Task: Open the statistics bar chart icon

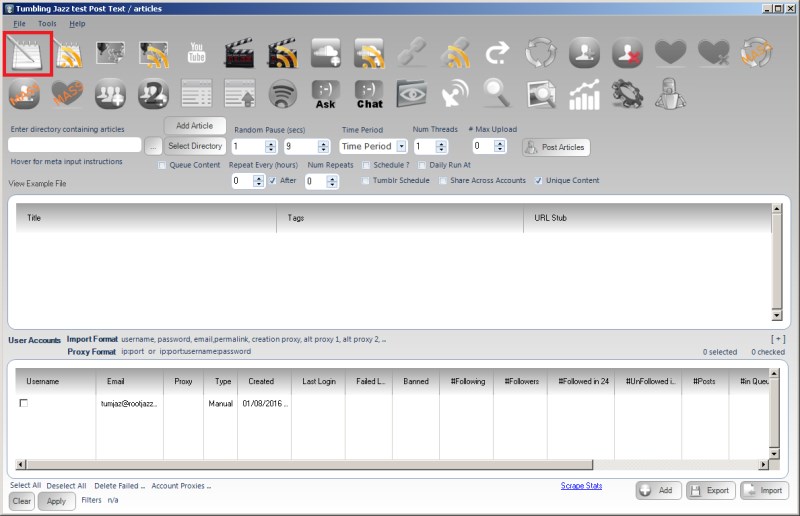Action: point(584,95)
